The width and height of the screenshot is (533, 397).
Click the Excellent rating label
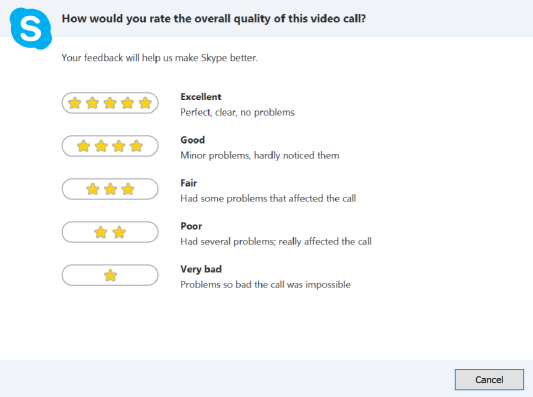201,97
